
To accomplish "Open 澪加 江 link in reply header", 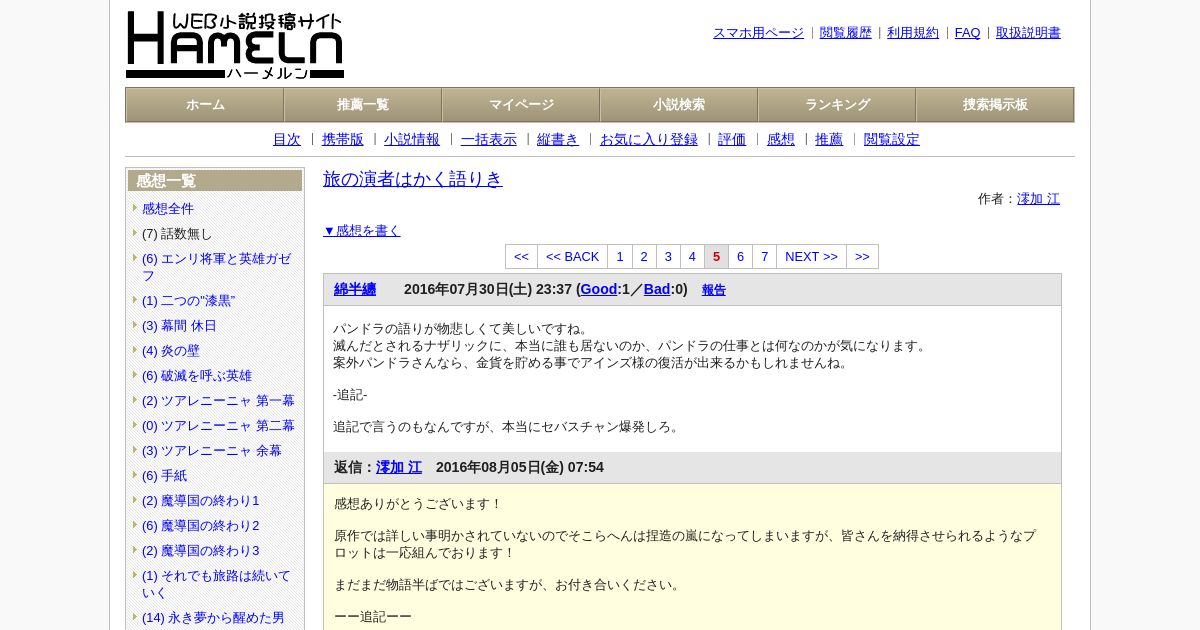I will pos(399,468).
